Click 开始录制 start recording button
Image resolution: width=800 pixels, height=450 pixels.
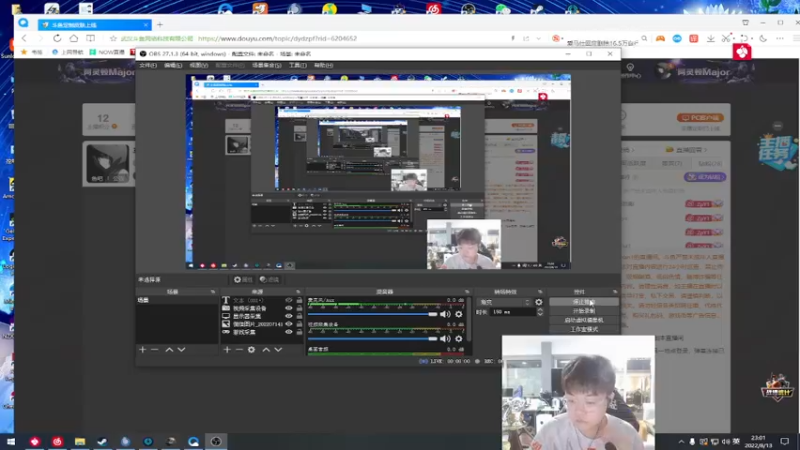click(x=584, y=311)
